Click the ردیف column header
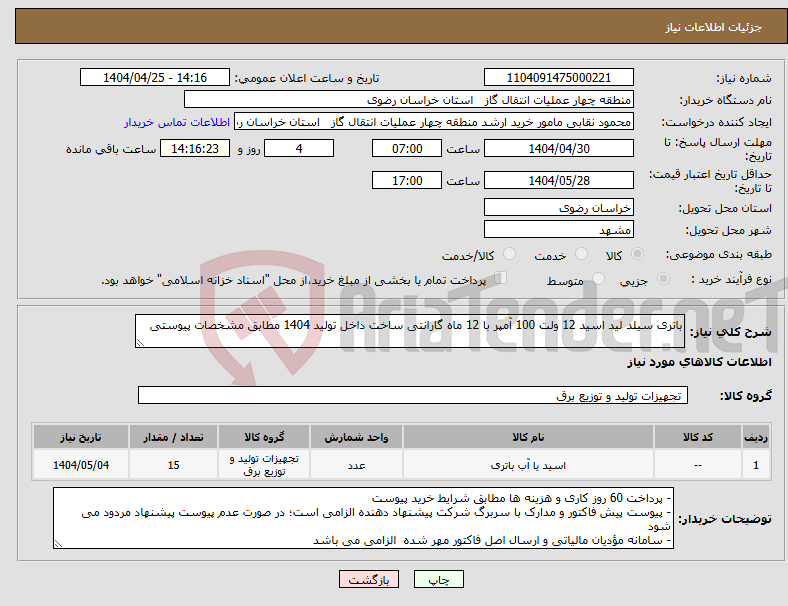The image size is (788, 606). pyautogui.click(x=756, y=437)
